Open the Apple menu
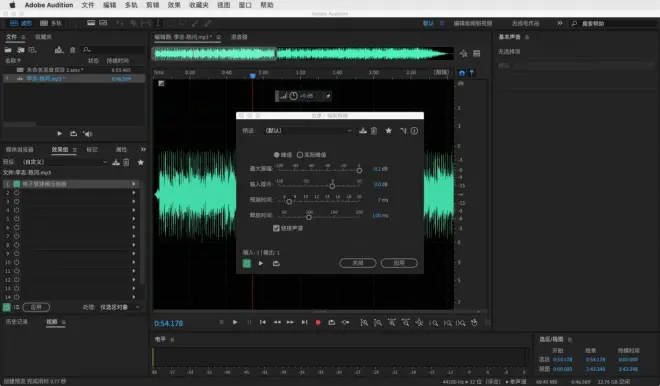This screenshot has height=386, width=660. [x=12, y=5]
